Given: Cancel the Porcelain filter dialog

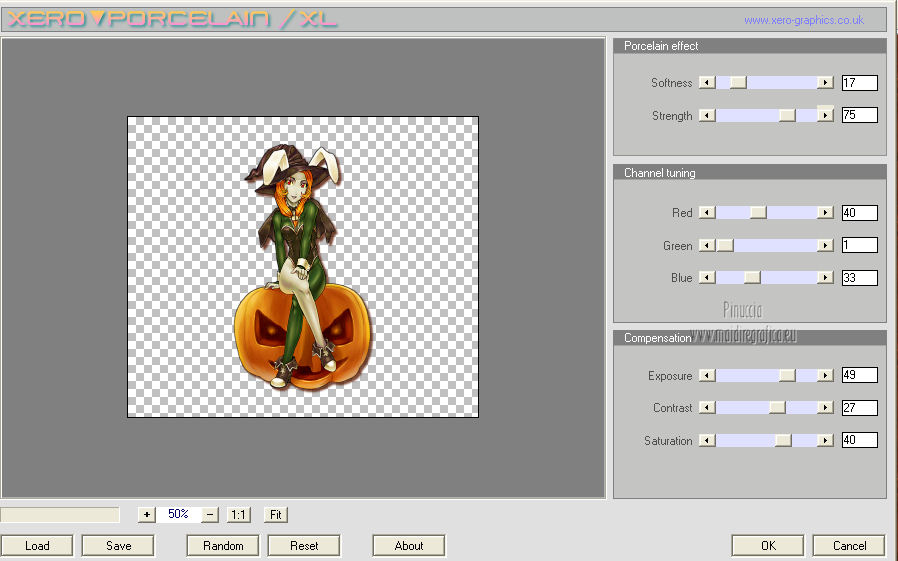Looking at the screenshot, I should click(x=849, y=545).
